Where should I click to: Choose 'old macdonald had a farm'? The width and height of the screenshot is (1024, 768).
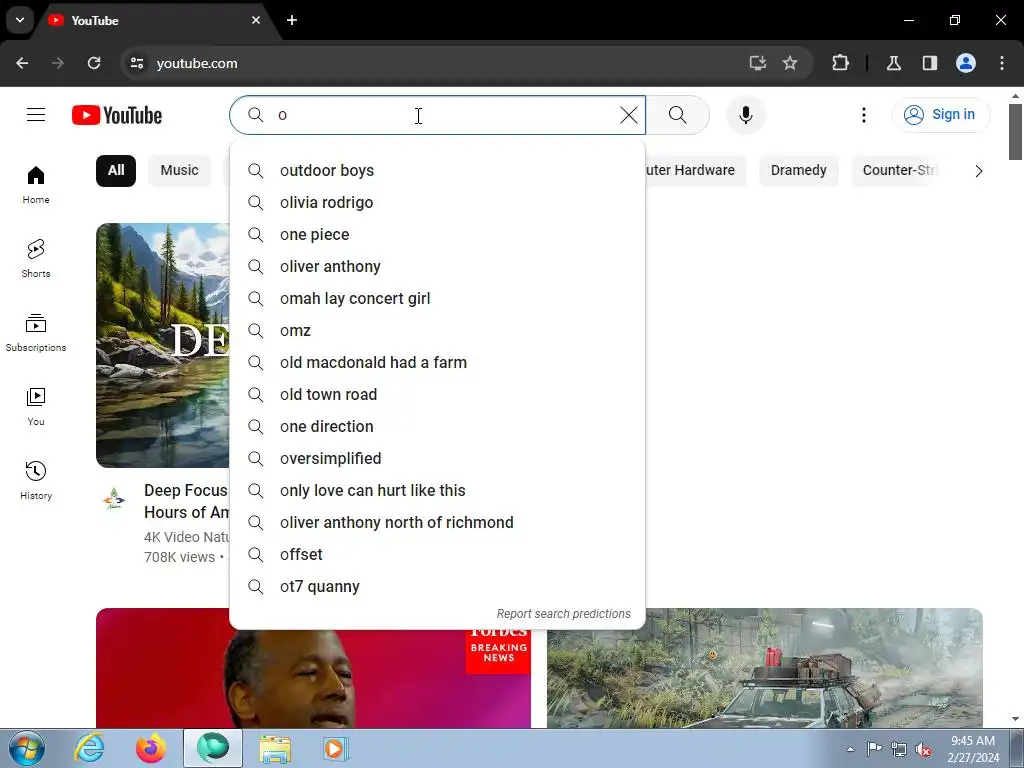pyautogui.click(x=438, y=362)
